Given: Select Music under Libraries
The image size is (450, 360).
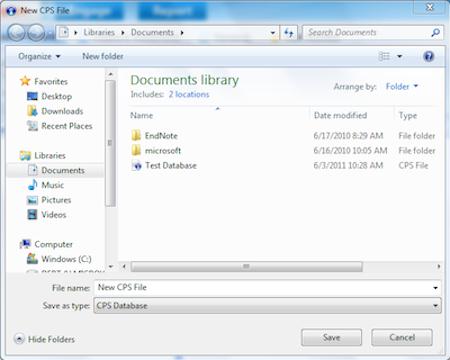Looking at the screenshot, I should [x=52, y=185].
